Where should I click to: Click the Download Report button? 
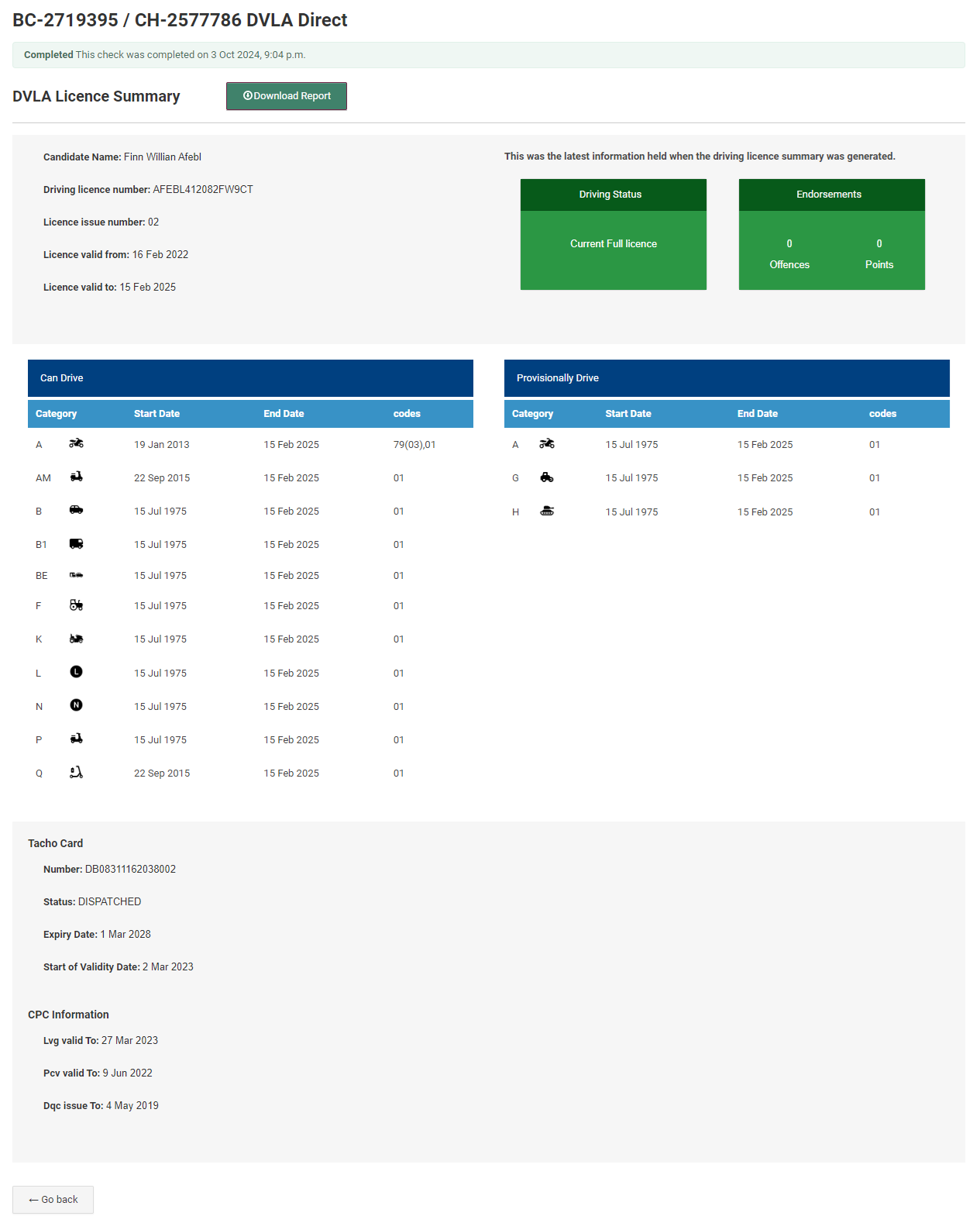286,96
